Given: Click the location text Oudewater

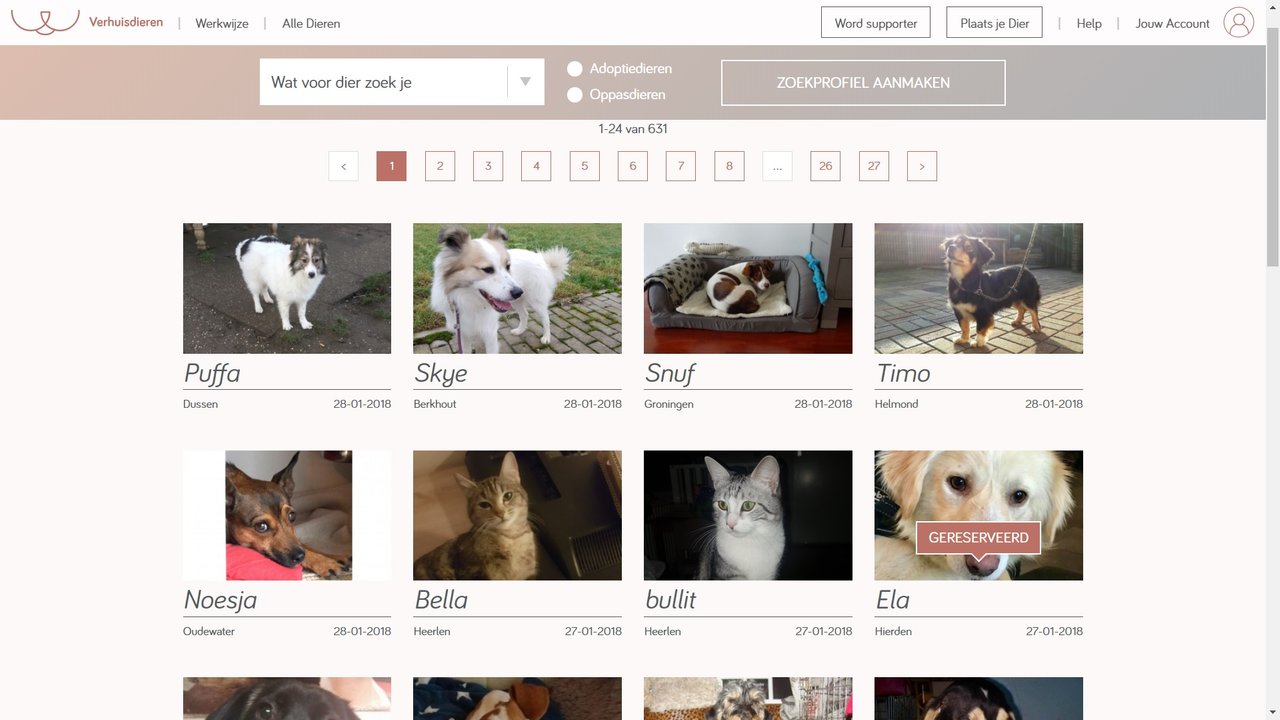Looking at the screenshot, I should 209,631.
